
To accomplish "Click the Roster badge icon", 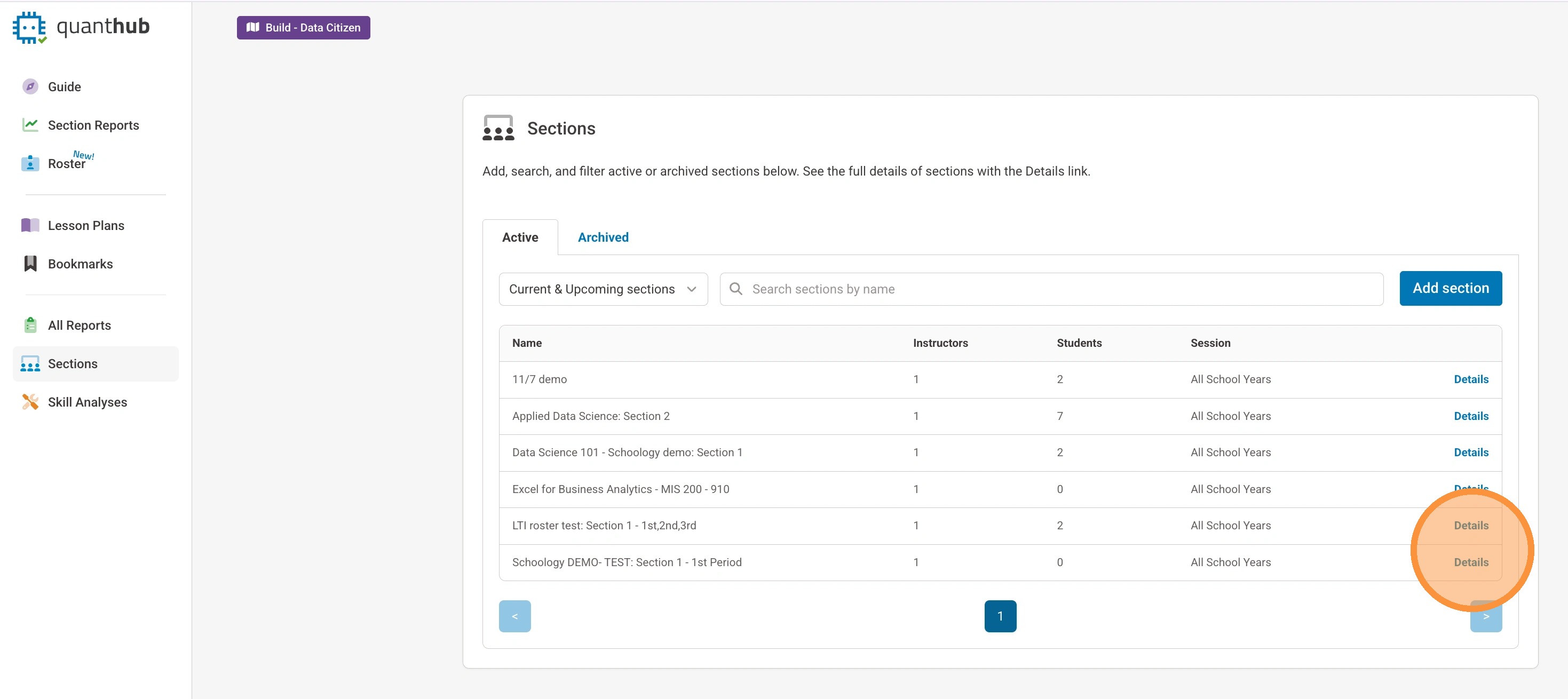I will tap(30, 163).
